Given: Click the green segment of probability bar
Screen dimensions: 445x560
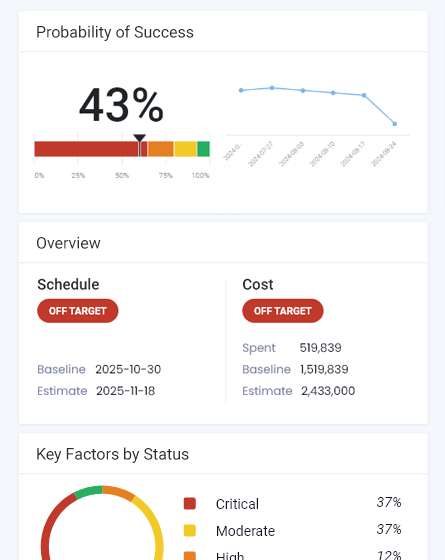Looking at the screenshot, I should click(x=204, y=149).
